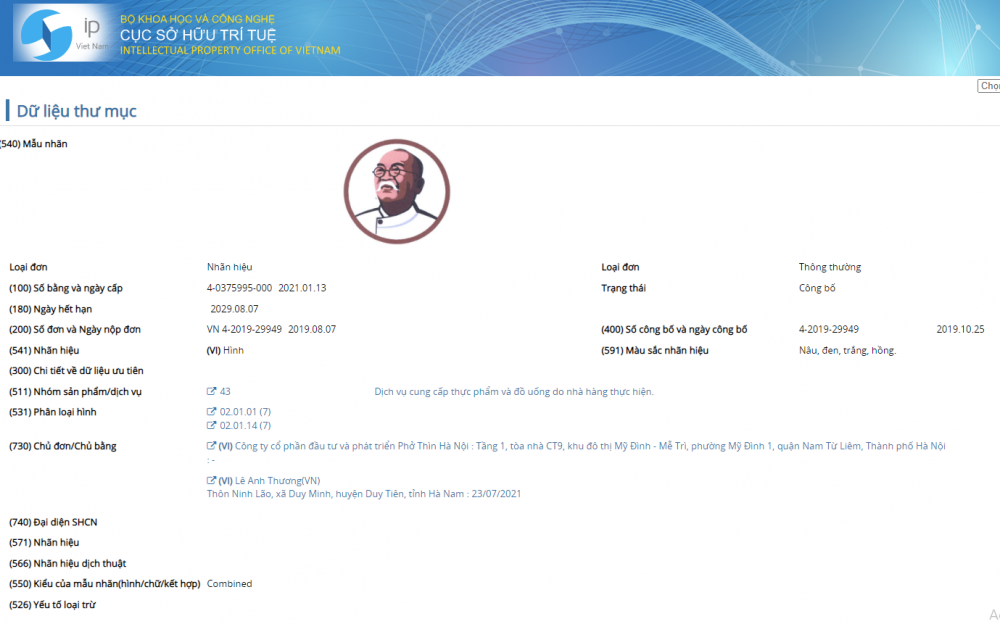
Task: Select expiry date 2029.08.07
Action: [x=235, y=309]
